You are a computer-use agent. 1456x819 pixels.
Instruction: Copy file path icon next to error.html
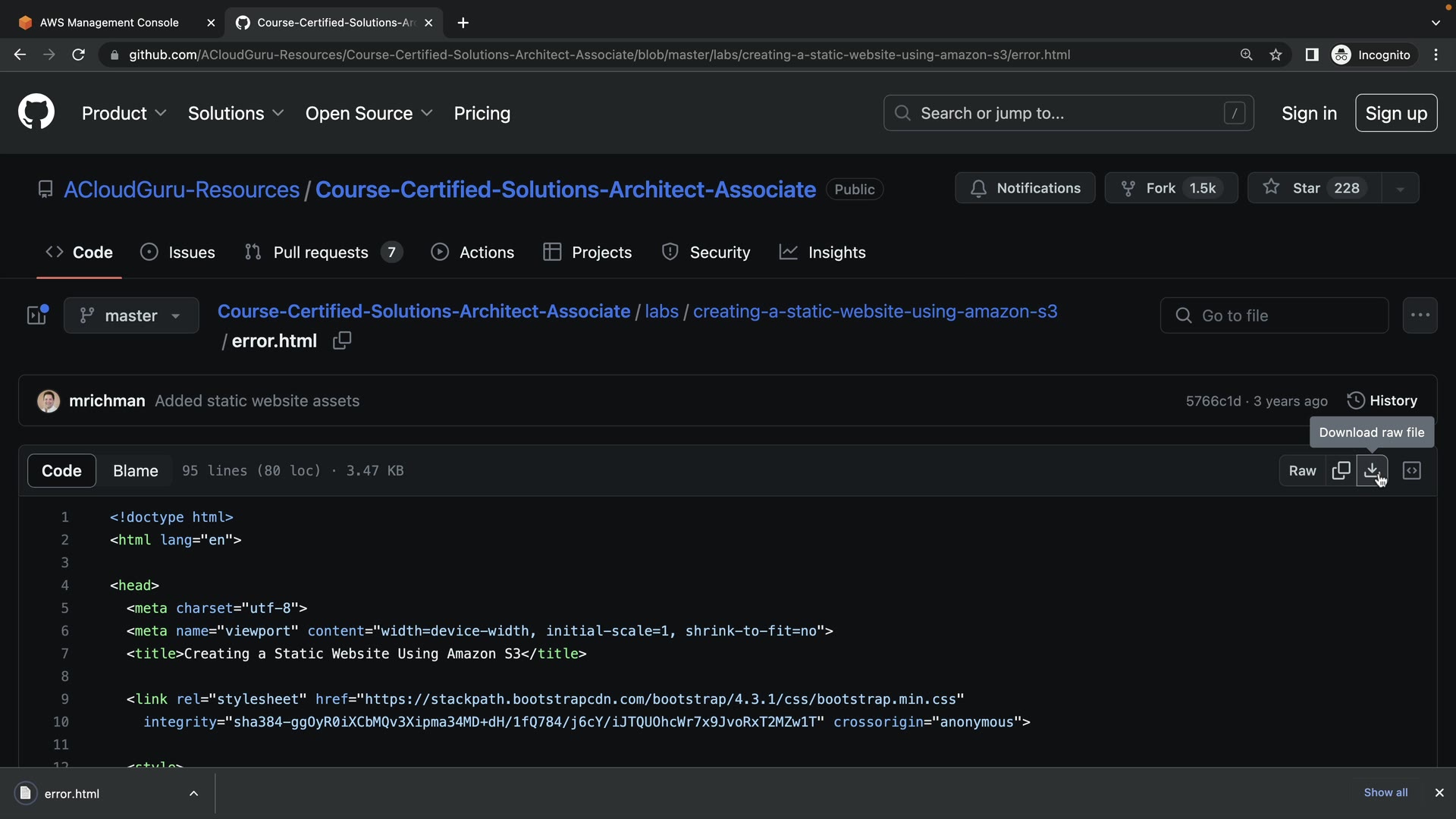click(342, 341)
